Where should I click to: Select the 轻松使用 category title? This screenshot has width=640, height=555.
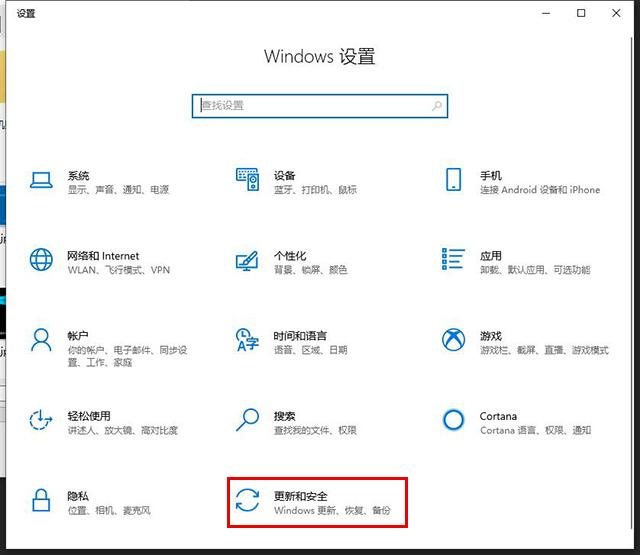(89, 416)
